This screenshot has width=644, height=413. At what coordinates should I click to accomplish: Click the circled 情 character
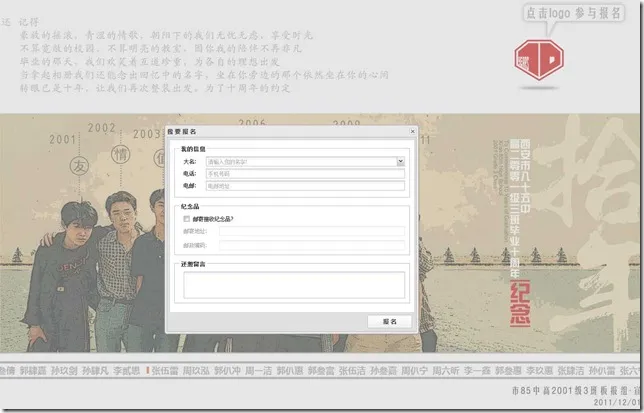click(x=121, y=155)
